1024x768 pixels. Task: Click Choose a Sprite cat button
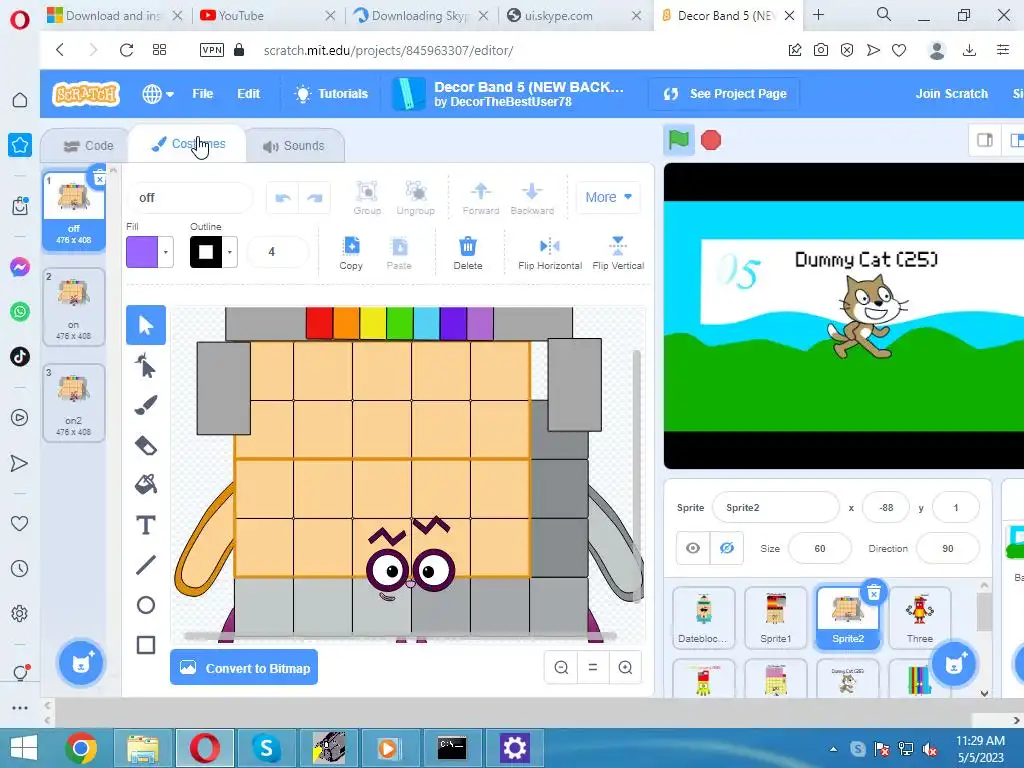coord(953,664)
